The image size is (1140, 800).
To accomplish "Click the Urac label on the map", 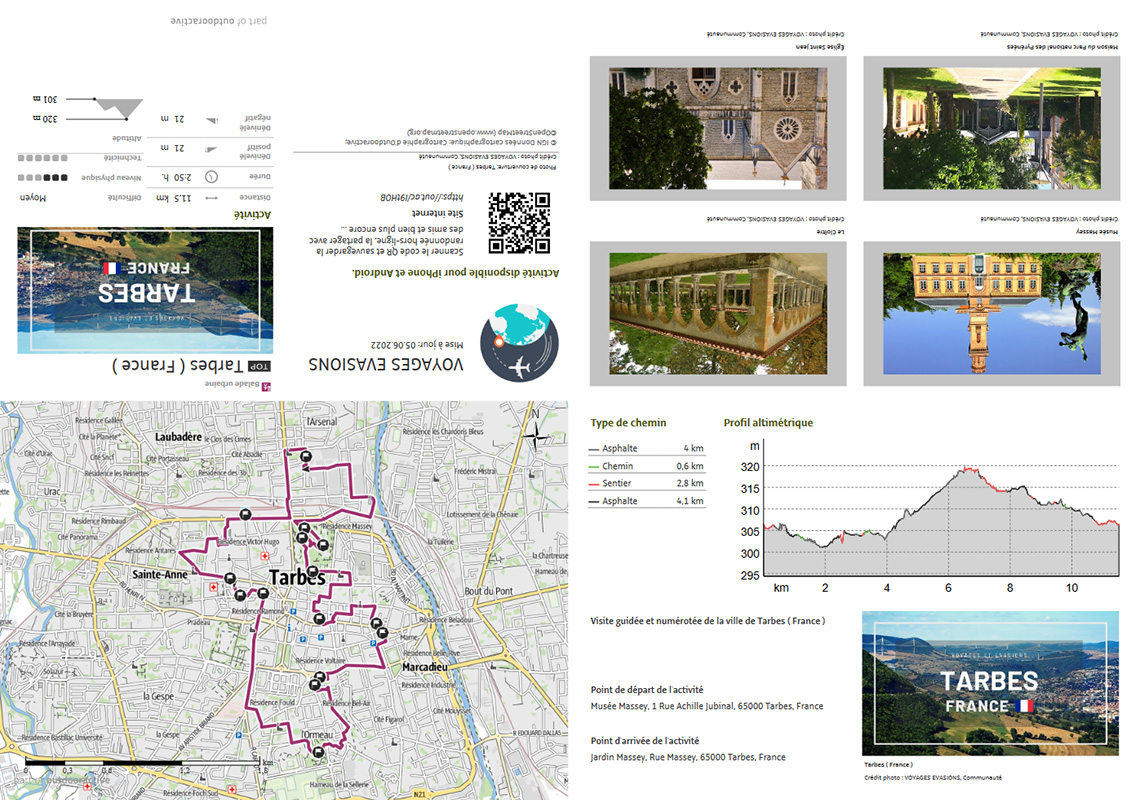I will [52, 492].
